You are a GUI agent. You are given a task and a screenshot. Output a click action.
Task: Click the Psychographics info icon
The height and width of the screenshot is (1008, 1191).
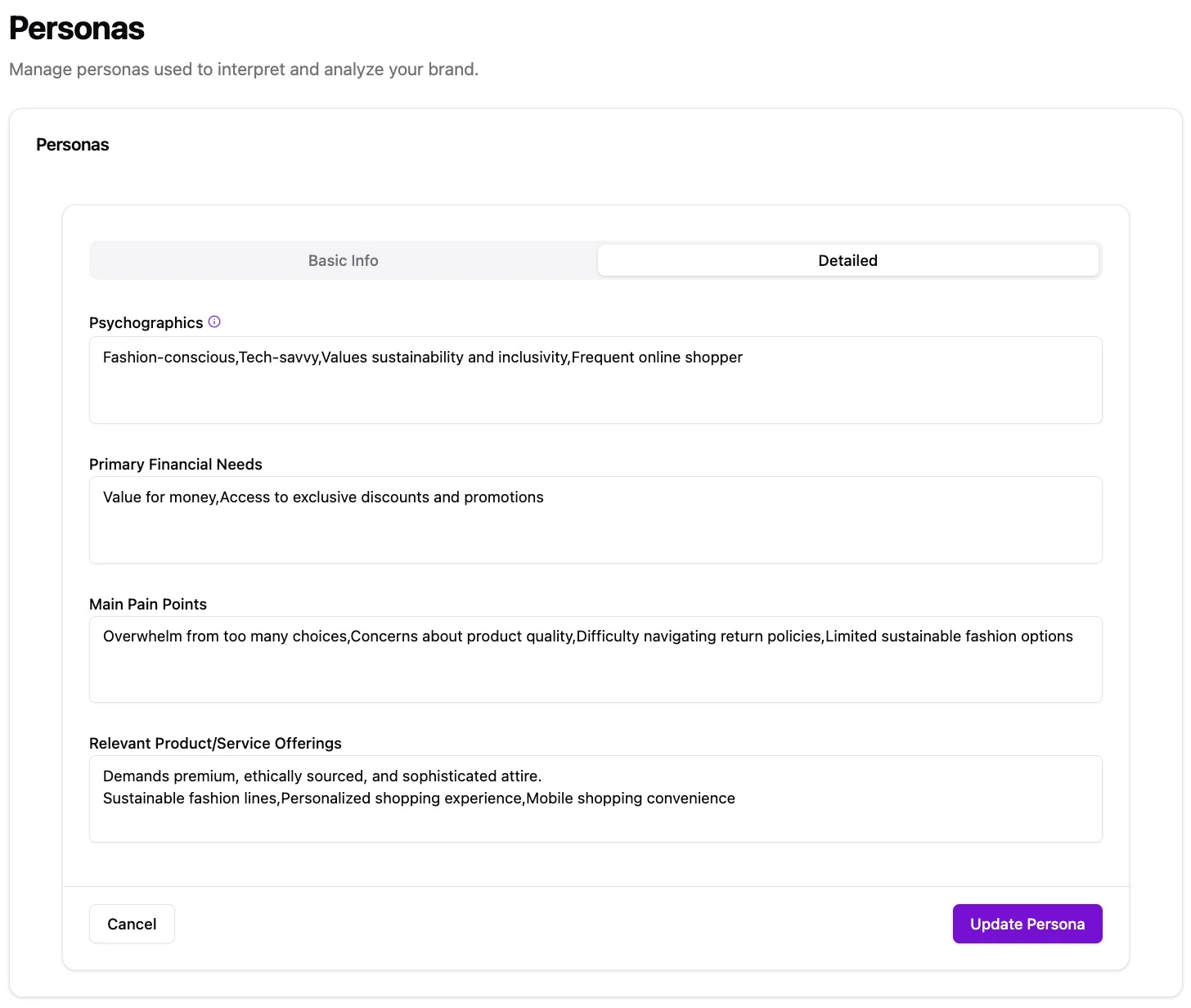tap(214, 322)
